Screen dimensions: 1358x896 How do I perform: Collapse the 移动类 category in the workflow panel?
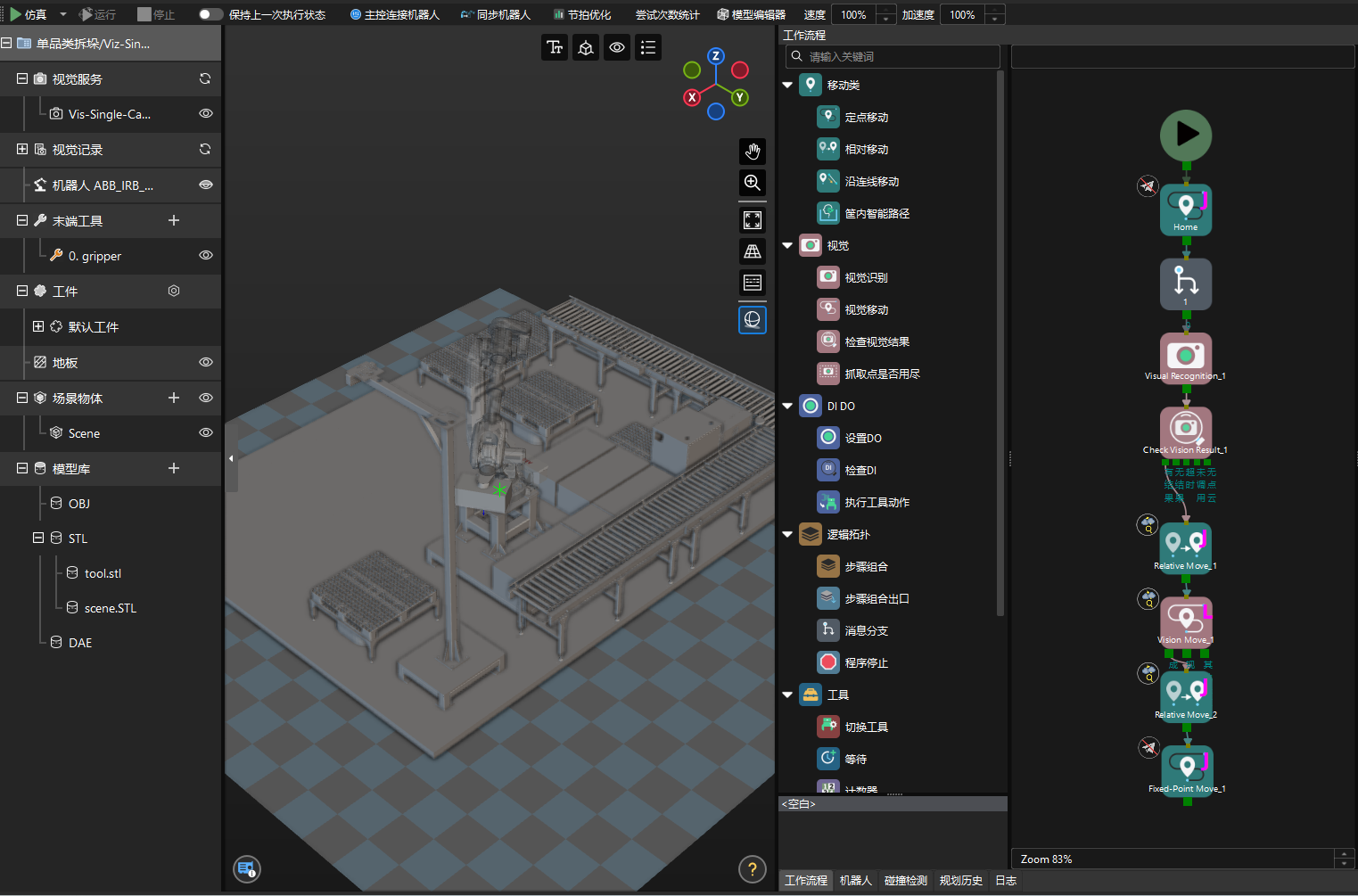click(x=787, y=85)
